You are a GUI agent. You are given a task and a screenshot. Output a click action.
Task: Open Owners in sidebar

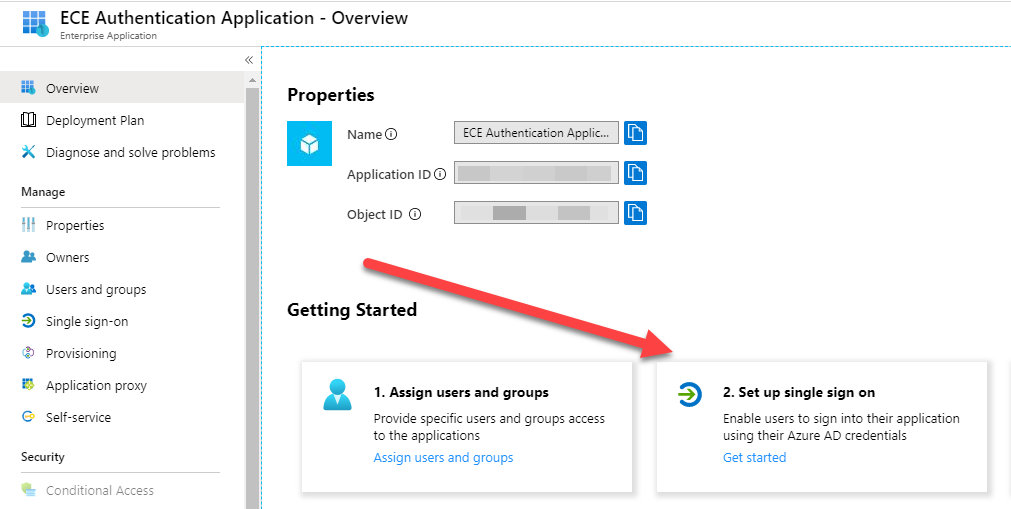pyautogui.click(x=67, y=257)
